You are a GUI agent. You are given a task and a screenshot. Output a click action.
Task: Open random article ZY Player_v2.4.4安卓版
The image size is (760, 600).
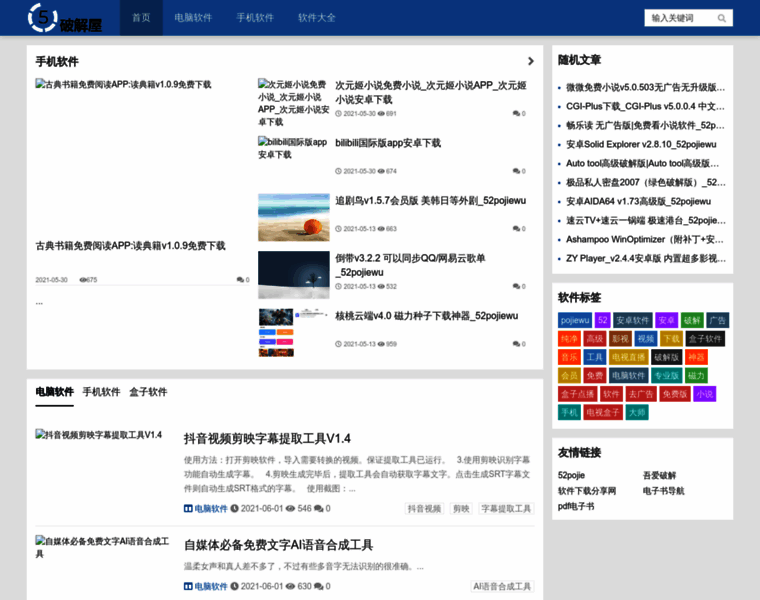(646, 258)
